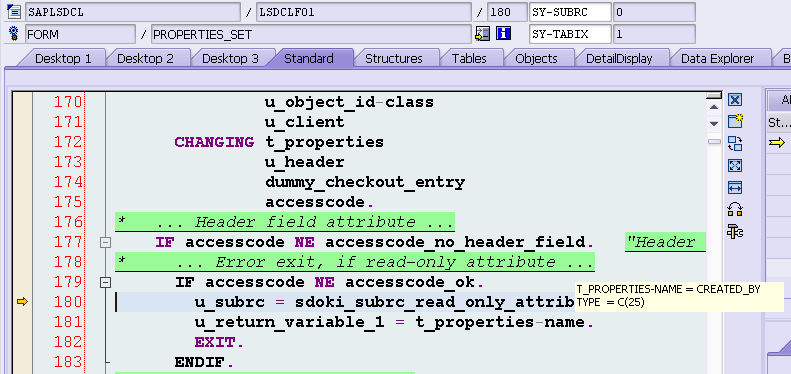Image resolution: width=791 pixels, height=374 pixels.
Task: Open the Tables tab
Action: [469, 59]
